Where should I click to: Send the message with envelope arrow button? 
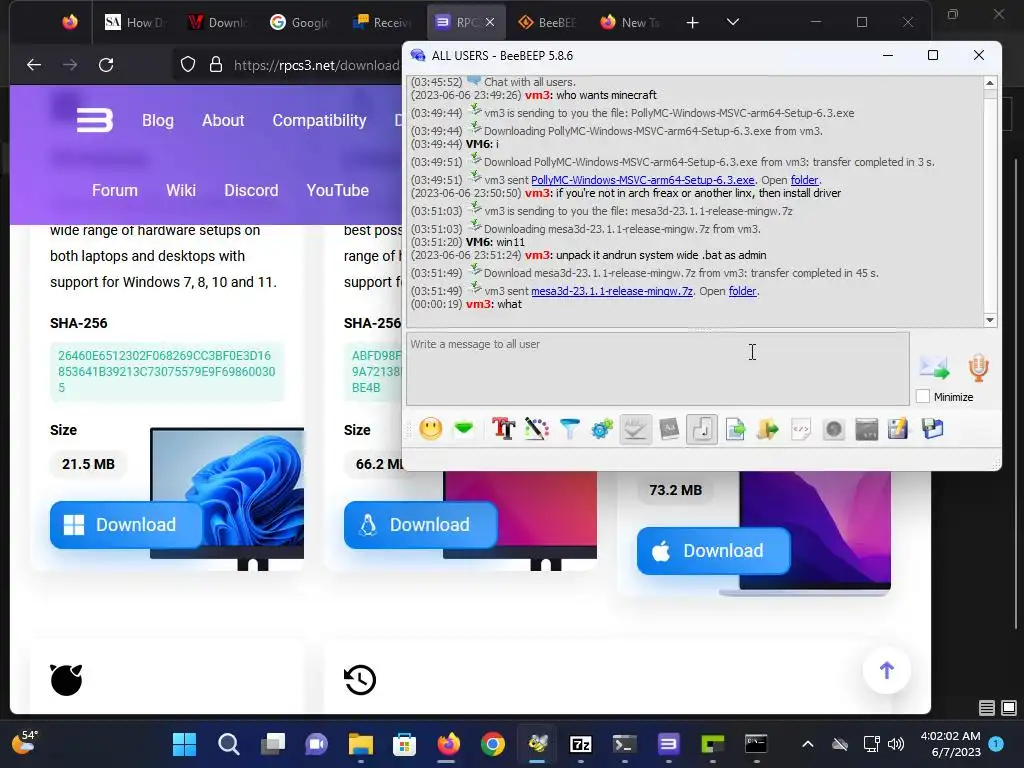(x=934, y=367)
